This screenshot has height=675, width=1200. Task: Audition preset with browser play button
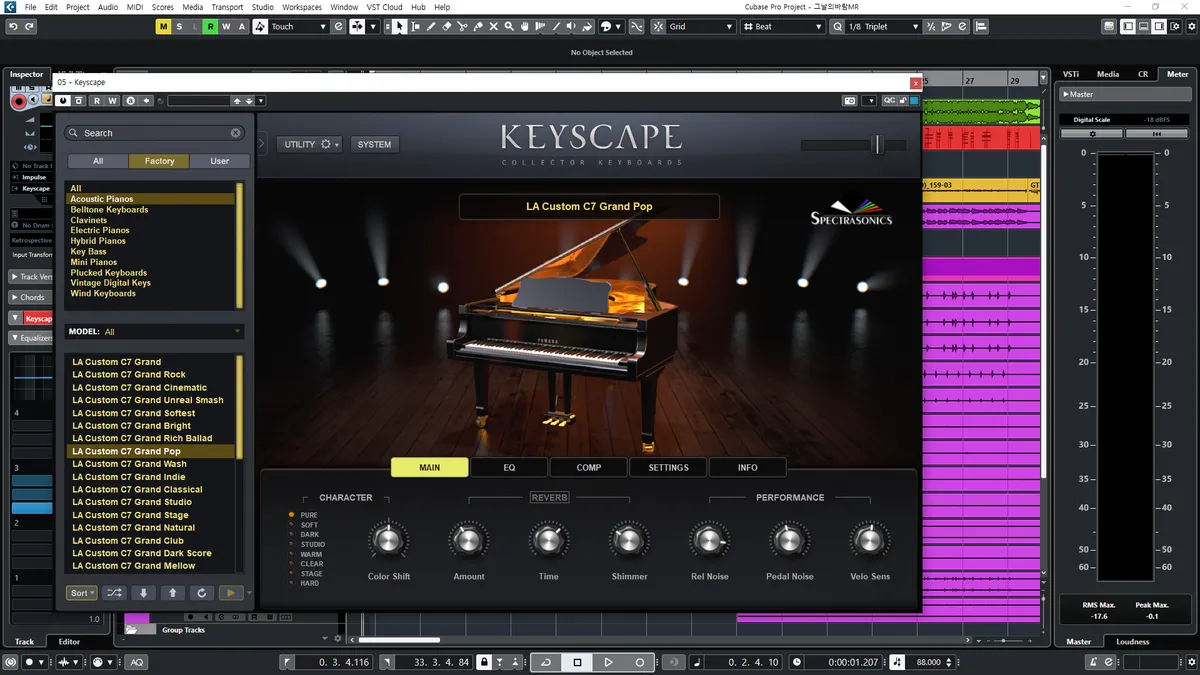(x=231, y=593)
